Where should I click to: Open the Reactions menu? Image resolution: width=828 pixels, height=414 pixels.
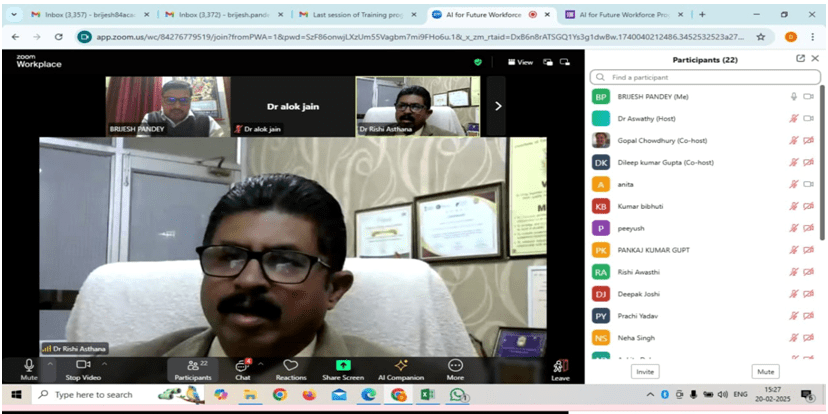pos(290,367)
